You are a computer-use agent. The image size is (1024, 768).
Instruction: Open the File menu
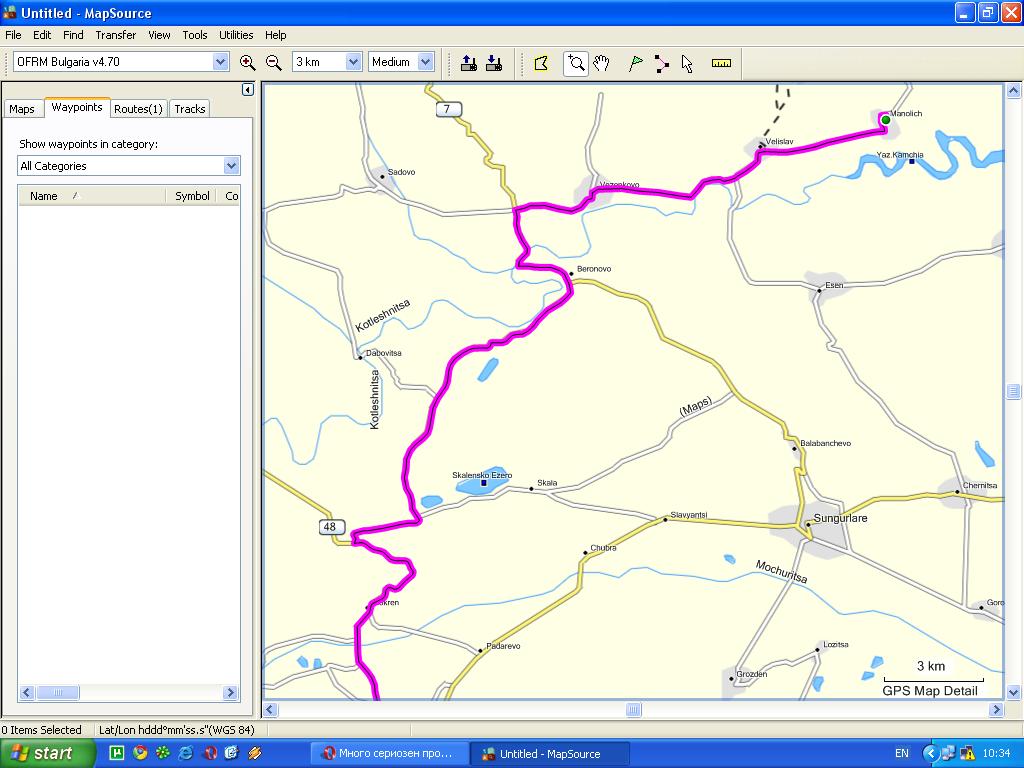pyautogui.click(x=13, y=35)
